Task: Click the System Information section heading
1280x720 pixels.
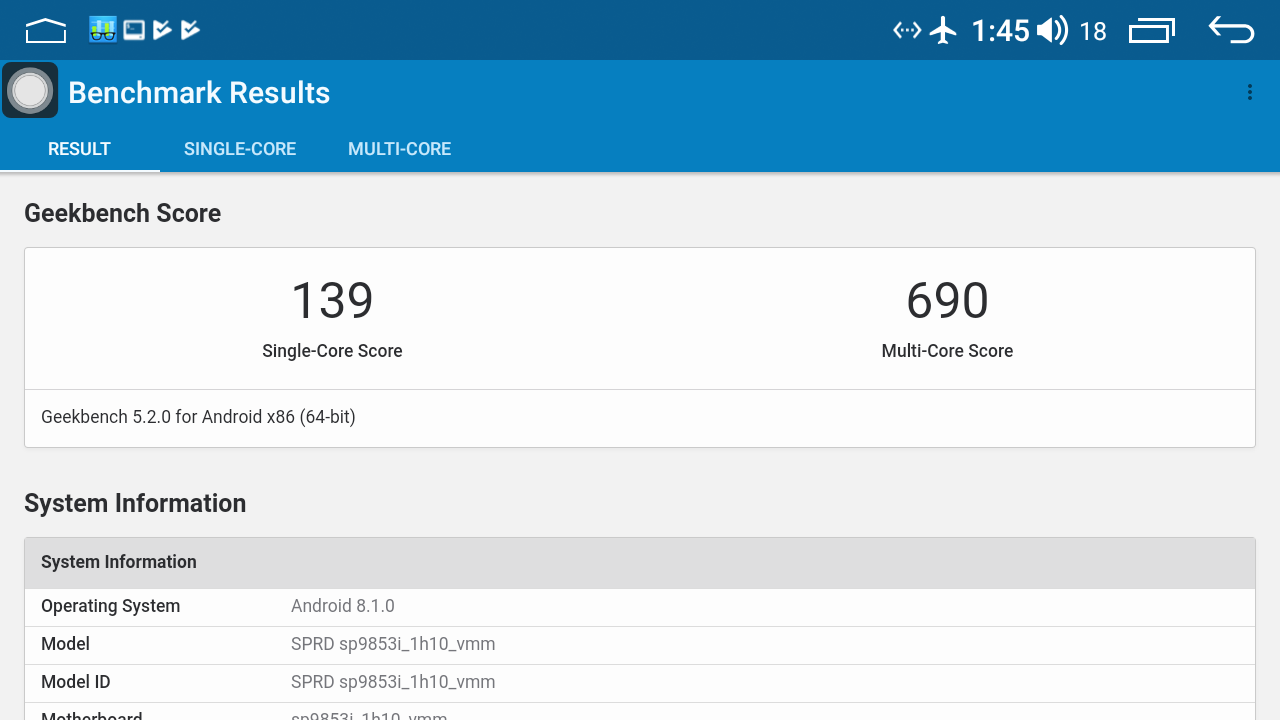Action: coord(135,503)
